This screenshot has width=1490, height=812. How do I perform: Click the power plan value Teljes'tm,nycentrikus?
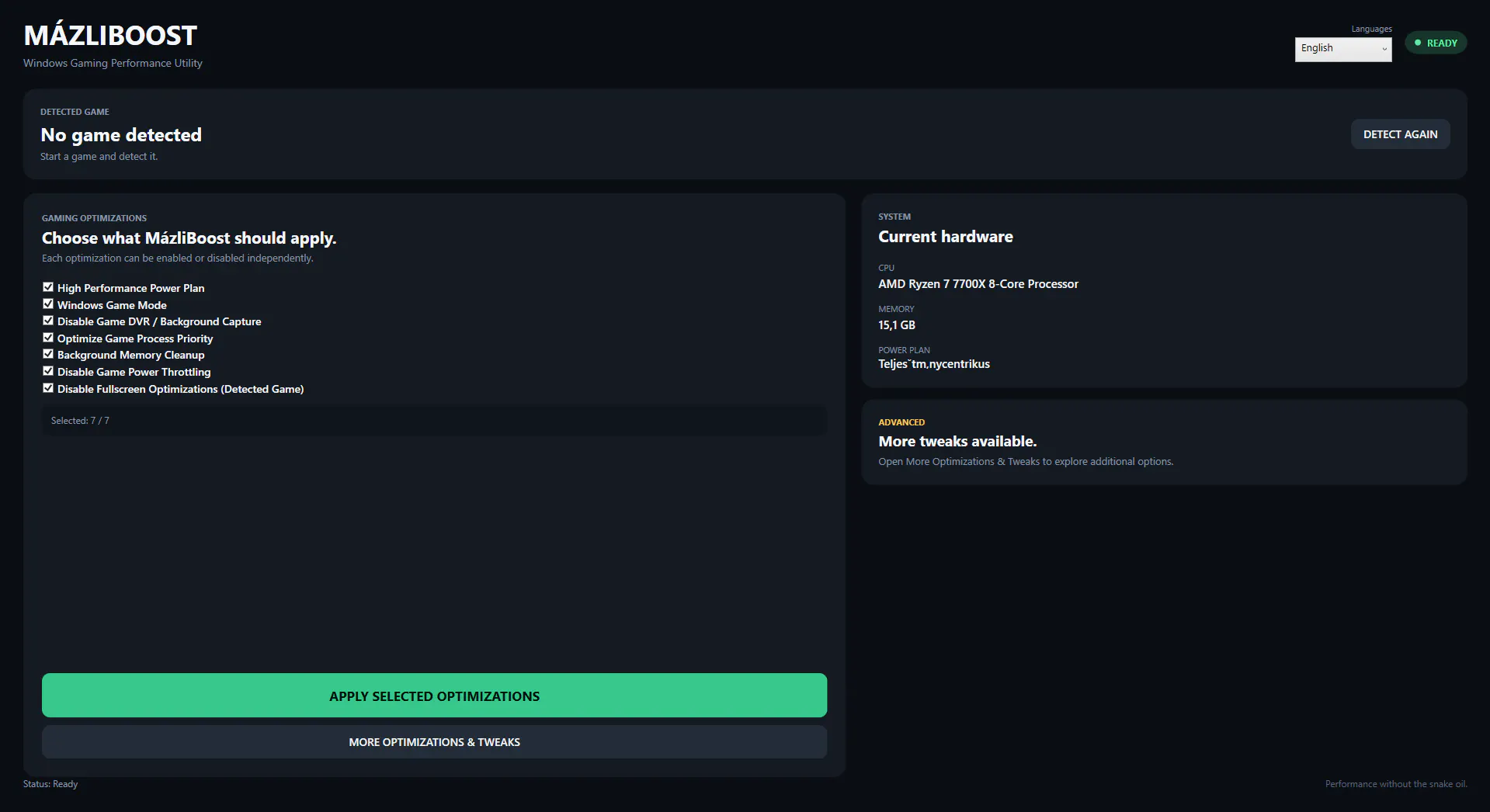(934, 364)
